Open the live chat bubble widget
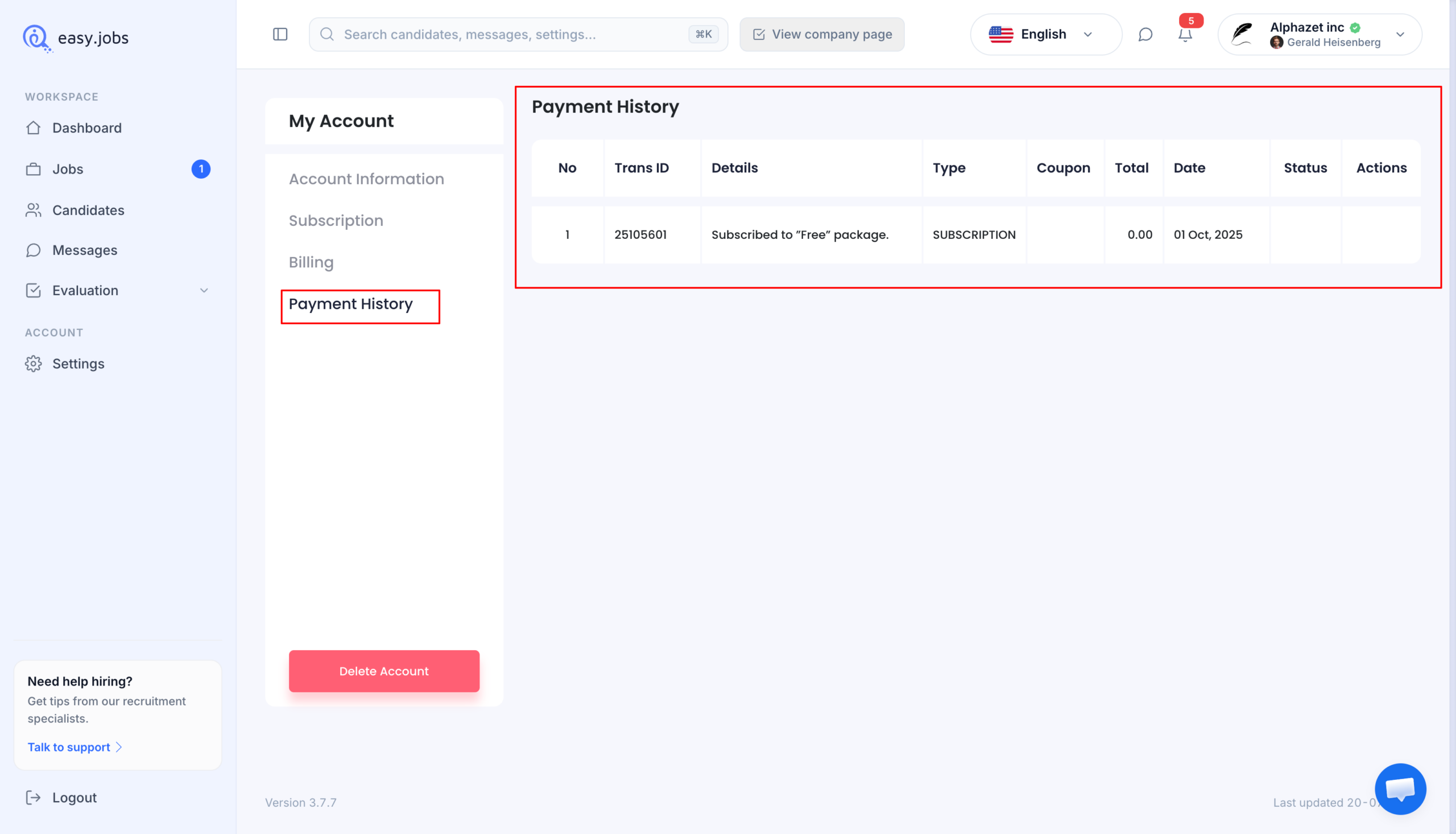This screenshot has width=1456, height=834. [x=1400, y=788]
